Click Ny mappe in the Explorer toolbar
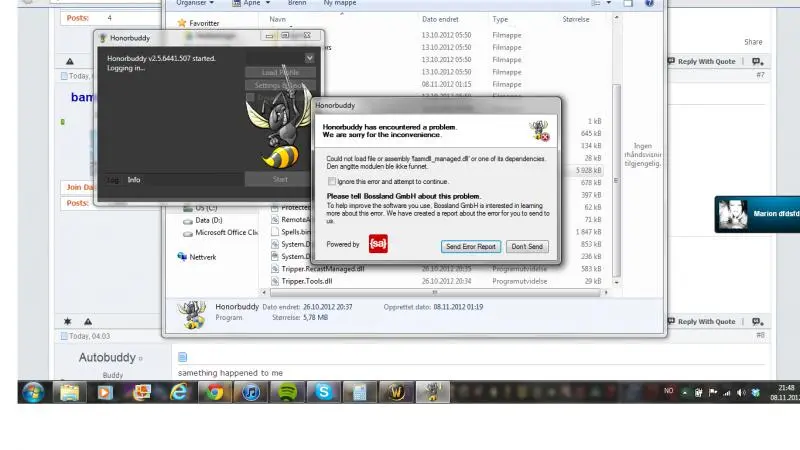Image resolution: width=800 pixels, height=450 pixels. (x=340, y=3)
